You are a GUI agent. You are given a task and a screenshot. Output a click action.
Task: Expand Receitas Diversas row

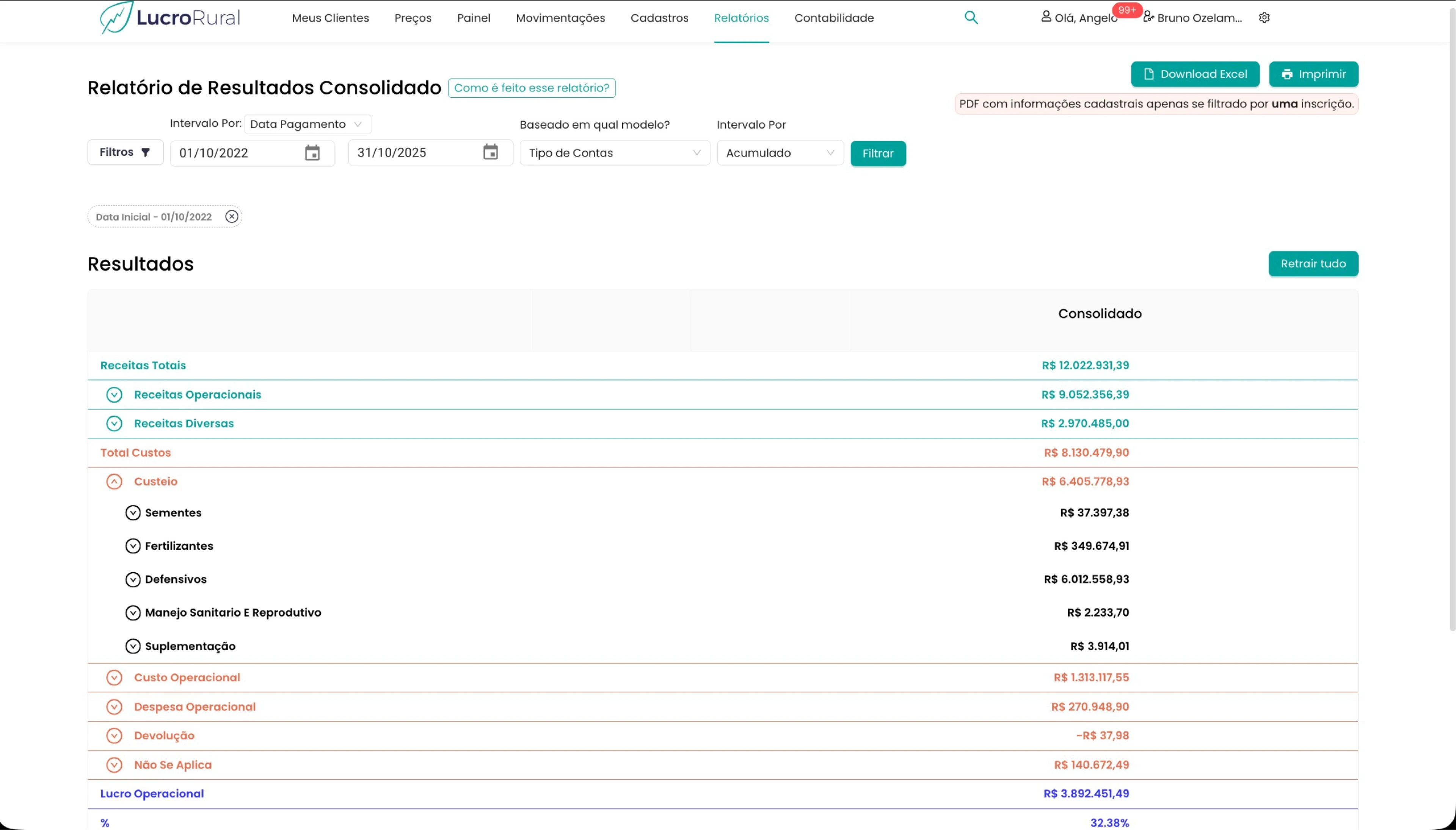[x=114, y=424]
